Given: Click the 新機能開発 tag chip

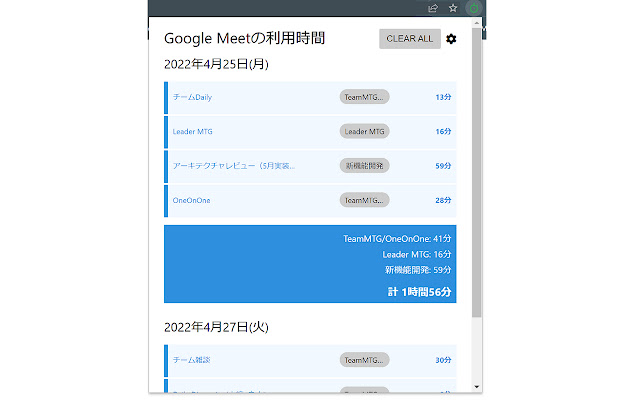Looking at the screenshot, I should tap(364, 166).
